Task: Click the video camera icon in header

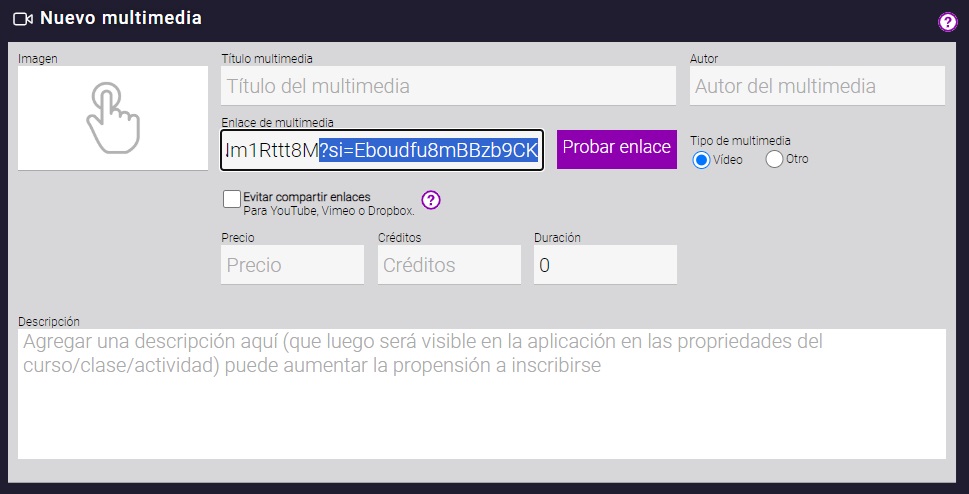Action: pos(23,18)
